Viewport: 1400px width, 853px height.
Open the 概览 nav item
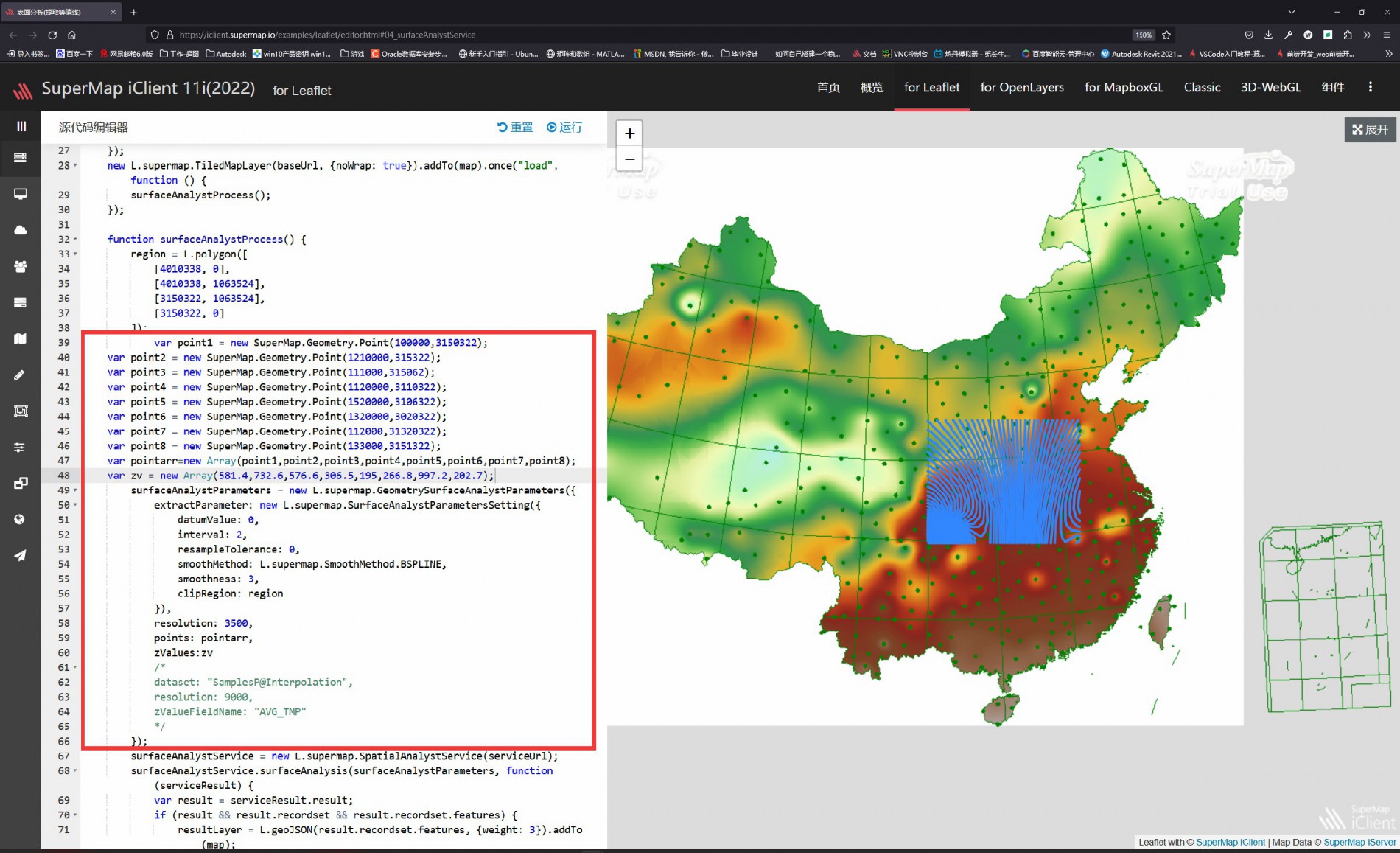(872, 87)
